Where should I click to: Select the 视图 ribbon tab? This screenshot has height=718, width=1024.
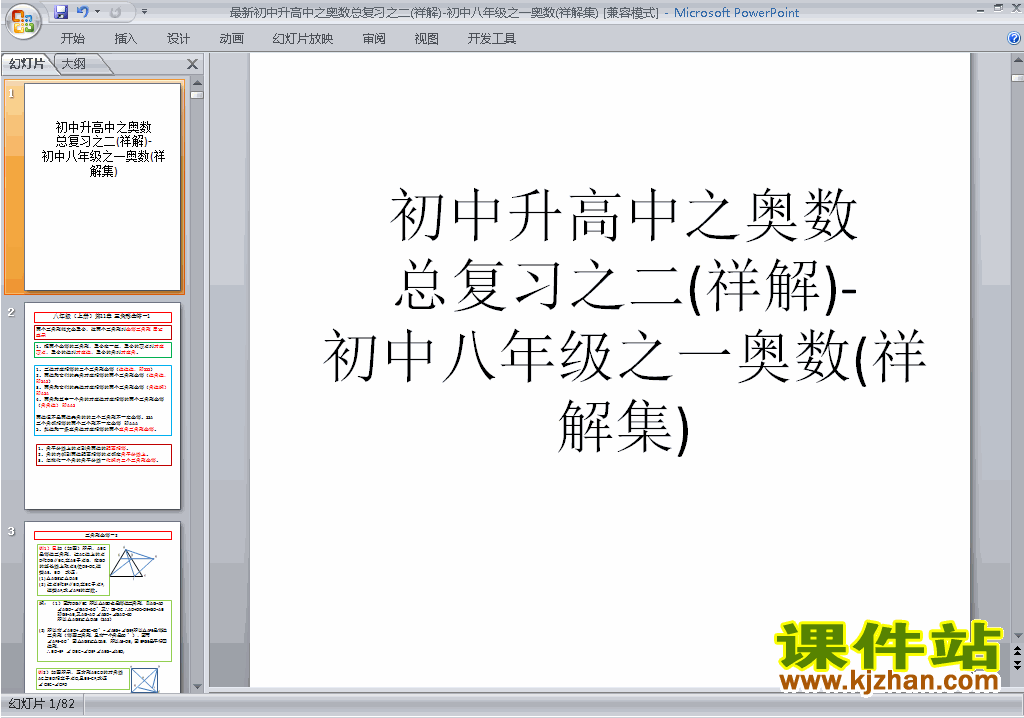coord(426,39)
